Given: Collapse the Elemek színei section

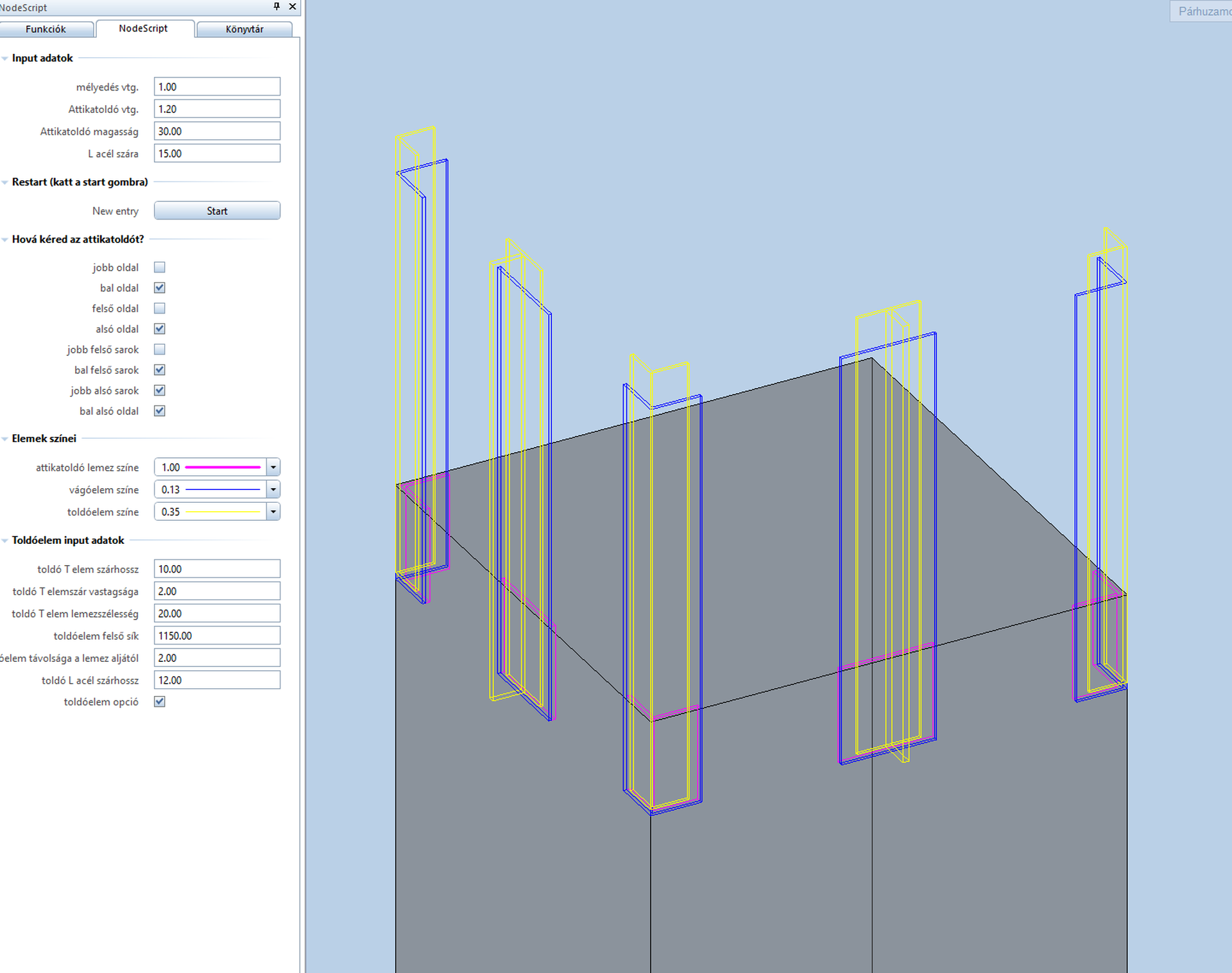Looking at the screenshot, I should pyautogui.click(x=4, y=439).
